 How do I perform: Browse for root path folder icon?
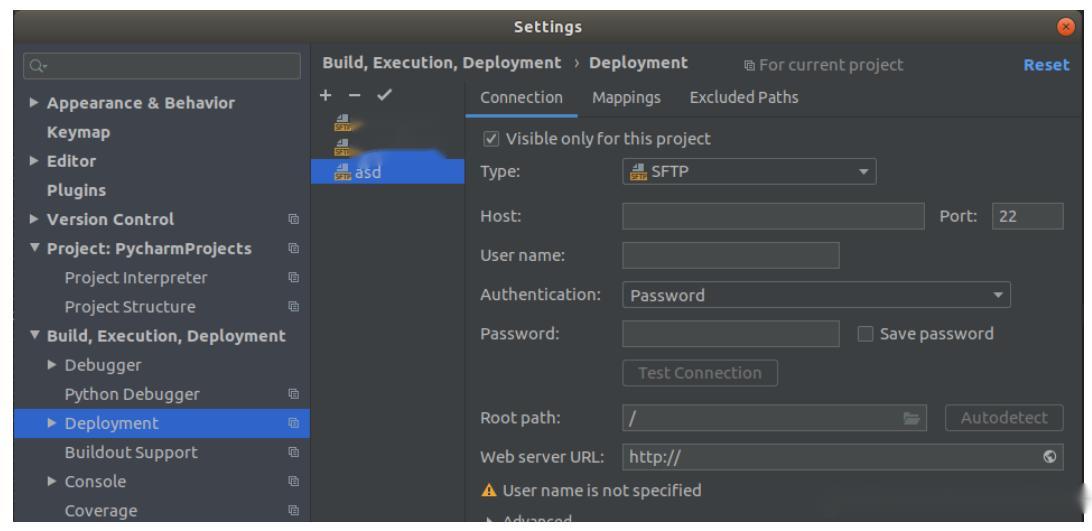click(x=911, y=419)
